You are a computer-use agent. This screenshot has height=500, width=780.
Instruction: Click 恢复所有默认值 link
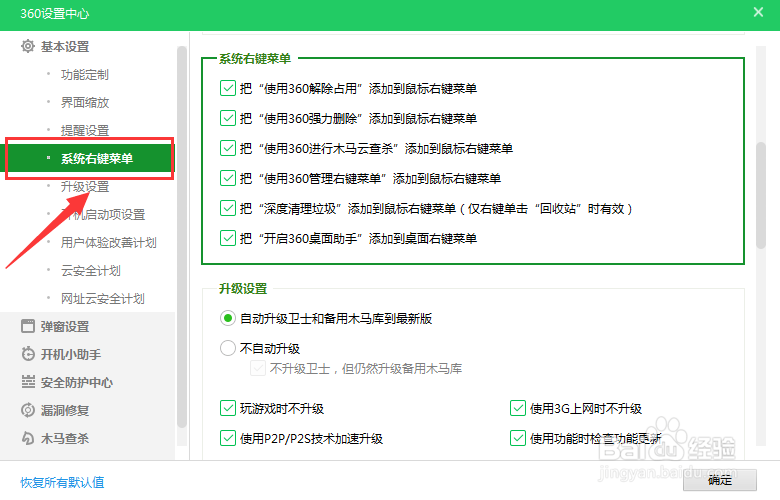[x=62, y=482]
